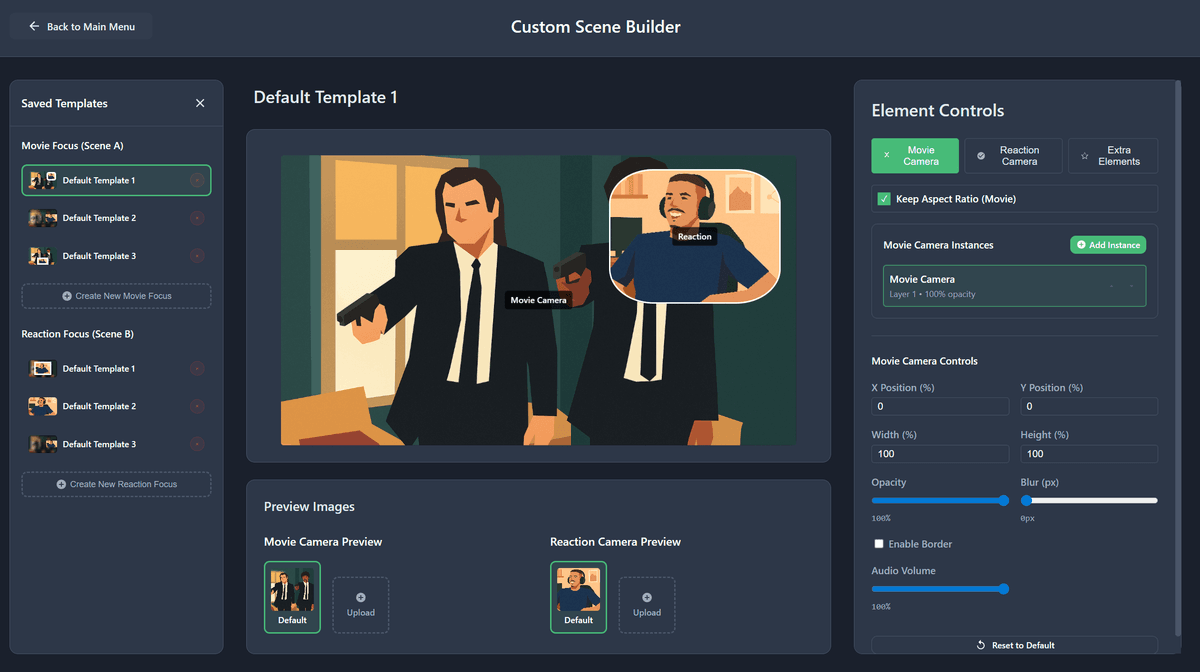This screenshot has height=672, width=1200.
Task: Click the Upload icon in Reaction Camera Preview
Action: [x=646, y=597]
